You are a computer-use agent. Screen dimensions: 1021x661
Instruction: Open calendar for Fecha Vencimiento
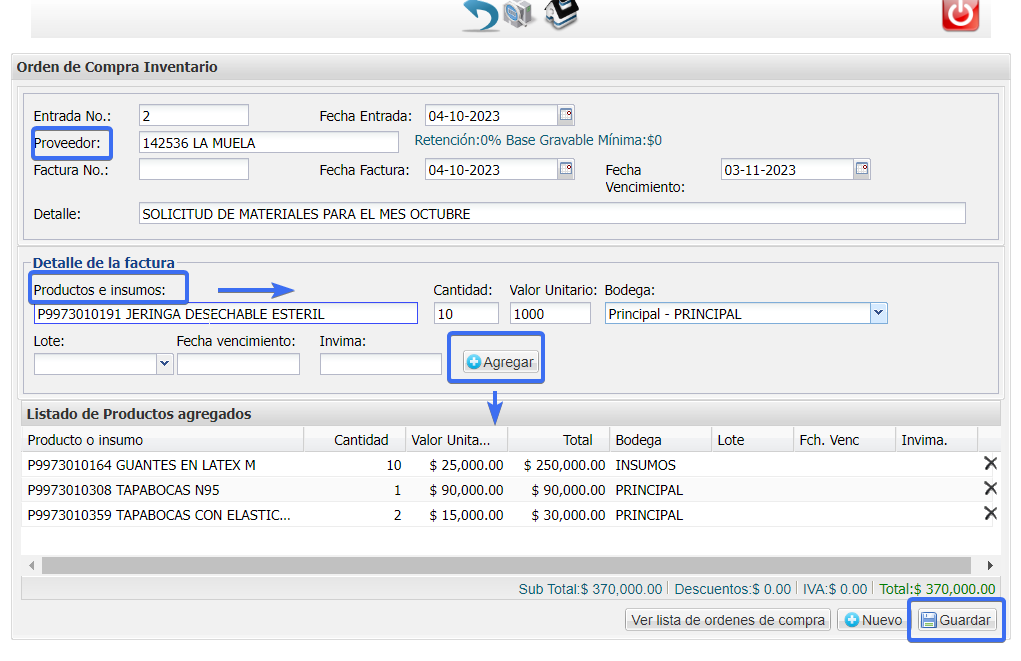pos(861,169)
